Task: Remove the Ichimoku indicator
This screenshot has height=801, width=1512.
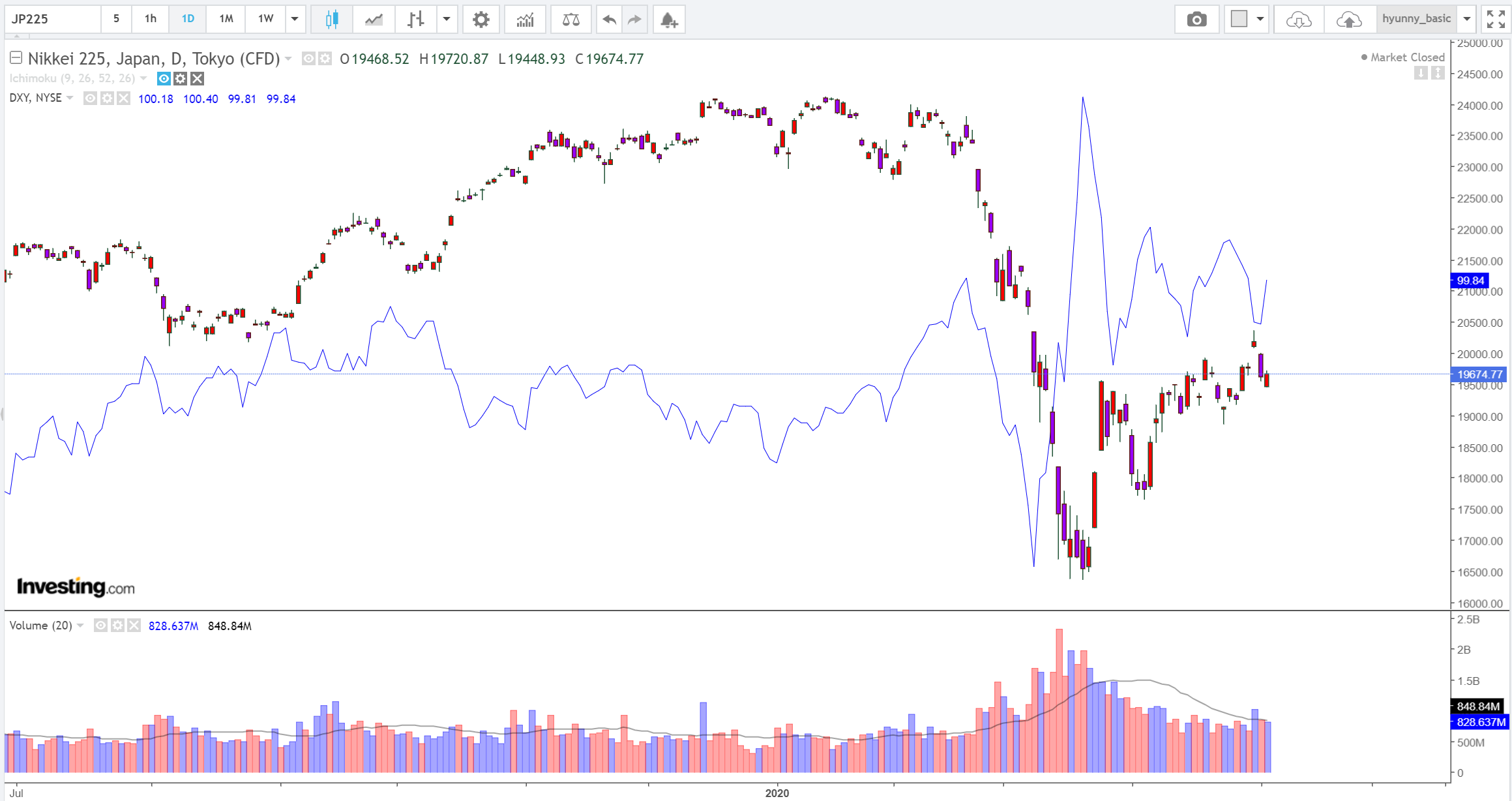Action: [198, 79]
